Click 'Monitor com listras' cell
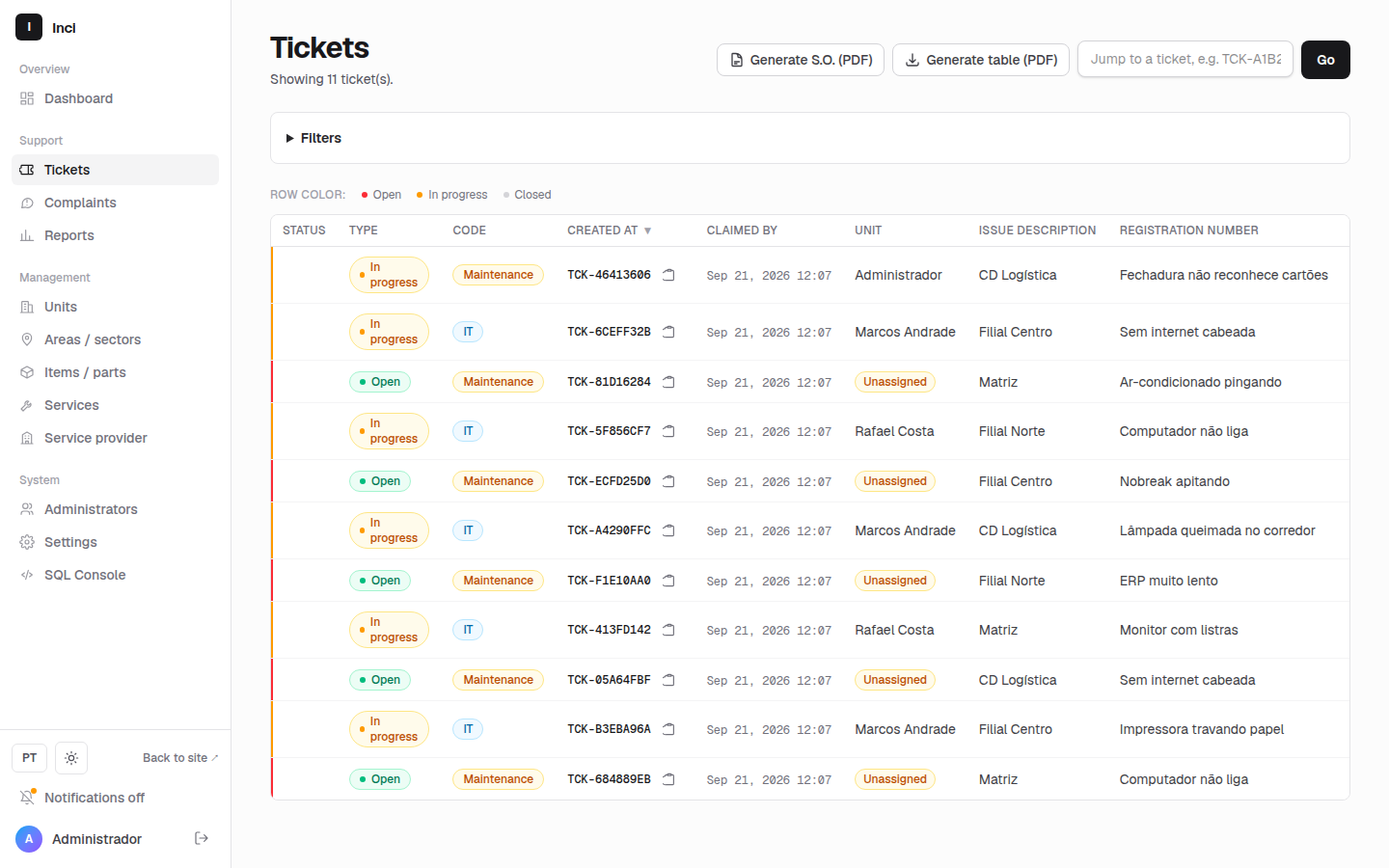Viewport: 1389px width, 868px height. coord(1179,630)
